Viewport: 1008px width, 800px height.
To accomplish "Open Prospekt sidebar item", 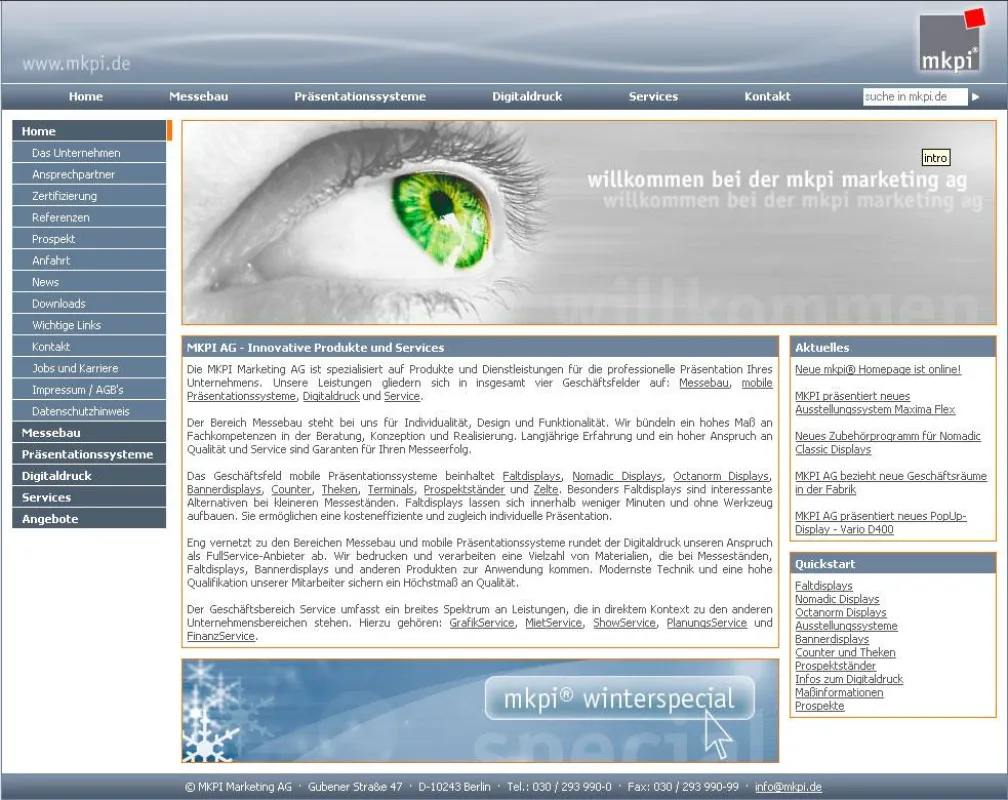I will (x=89, y=239).
